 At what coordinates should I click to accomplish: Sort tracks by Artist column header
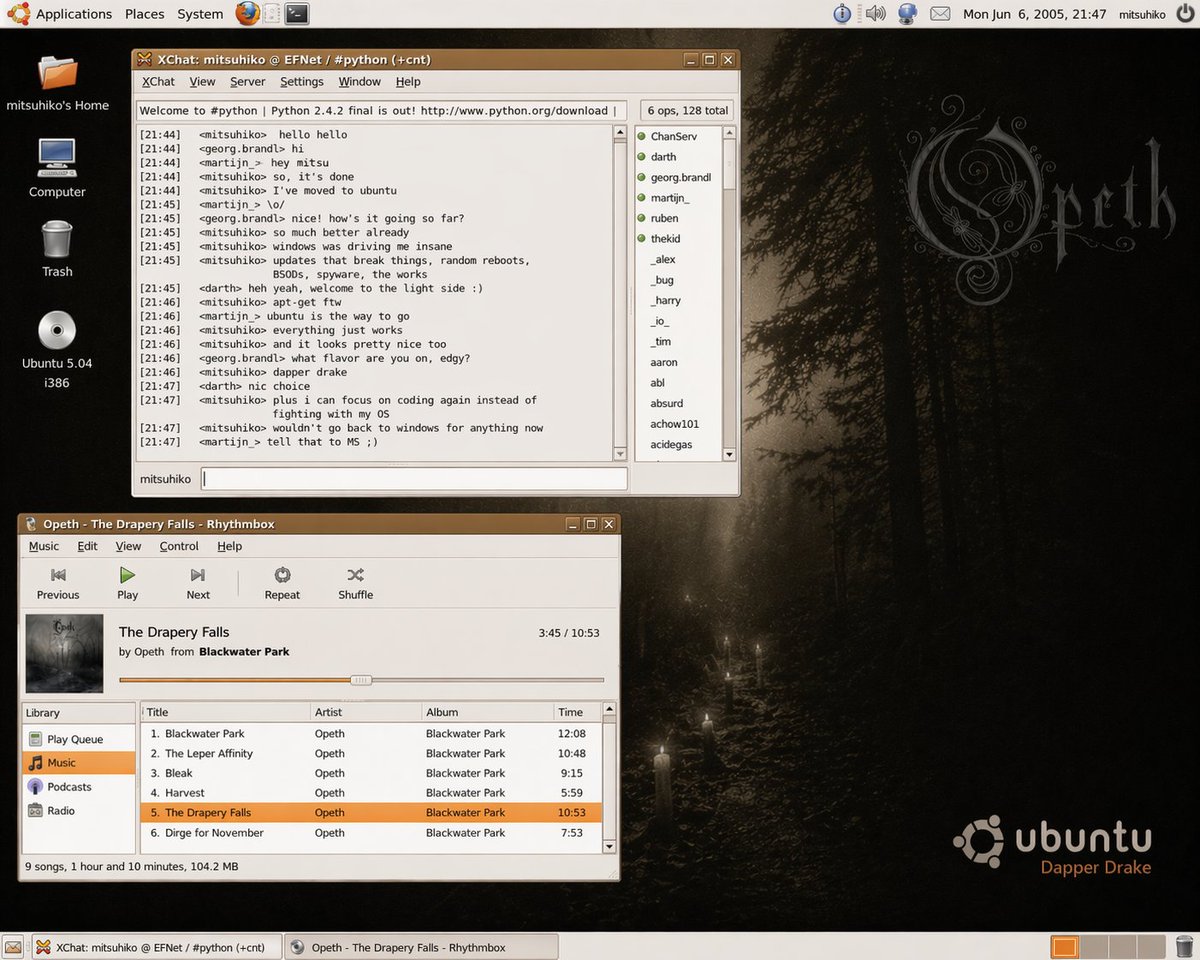(x=367, y=712)
